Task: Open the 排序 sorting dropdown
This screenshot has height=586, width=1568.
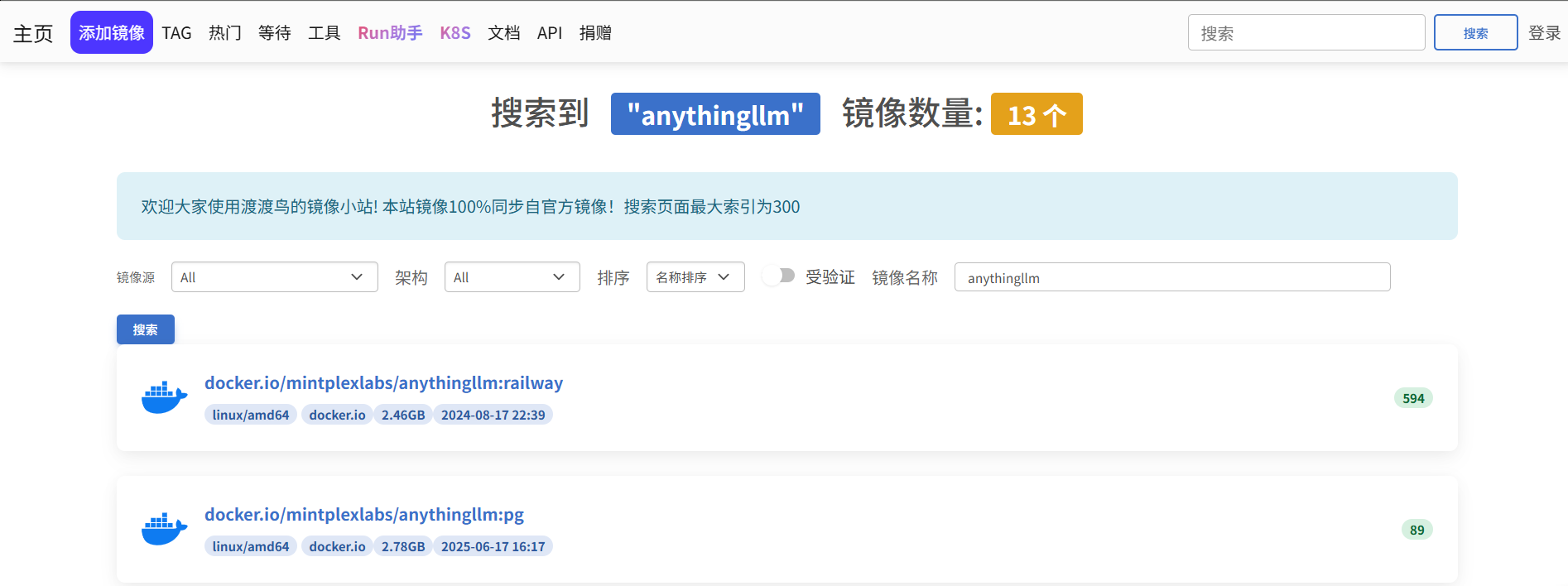Action: tap(695, 277)
